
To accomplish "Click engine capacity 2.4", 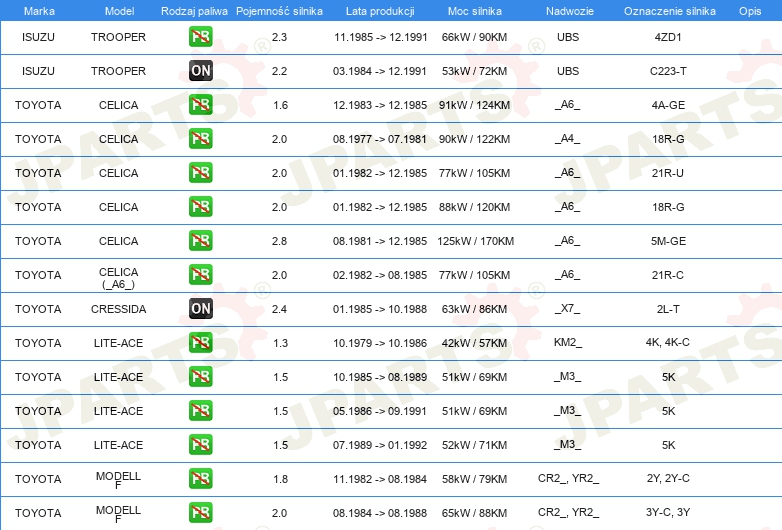I will point(279,309).
